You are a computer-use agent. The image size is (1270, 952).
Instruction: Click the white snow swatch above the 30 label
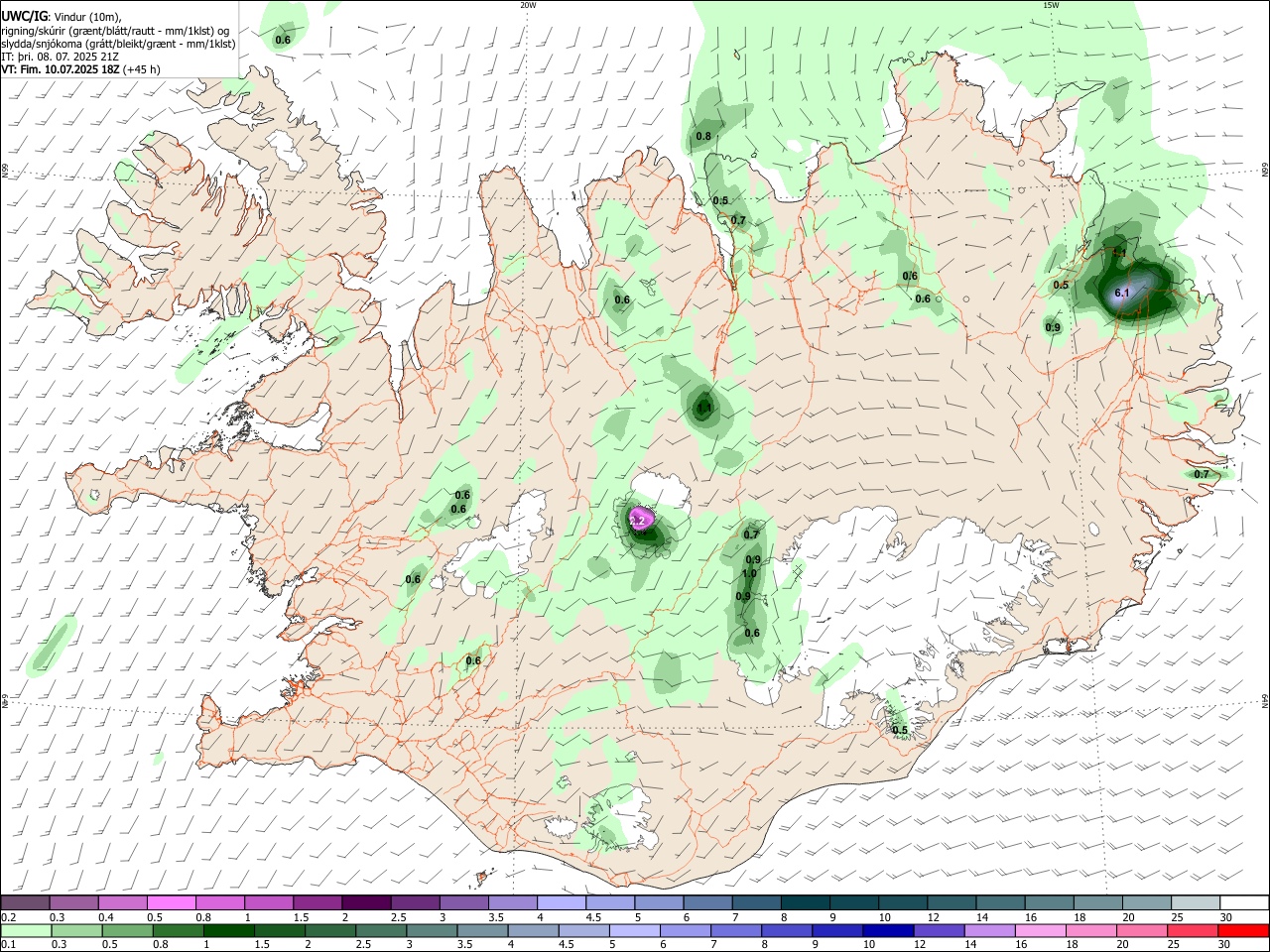tap(1244, 903)
